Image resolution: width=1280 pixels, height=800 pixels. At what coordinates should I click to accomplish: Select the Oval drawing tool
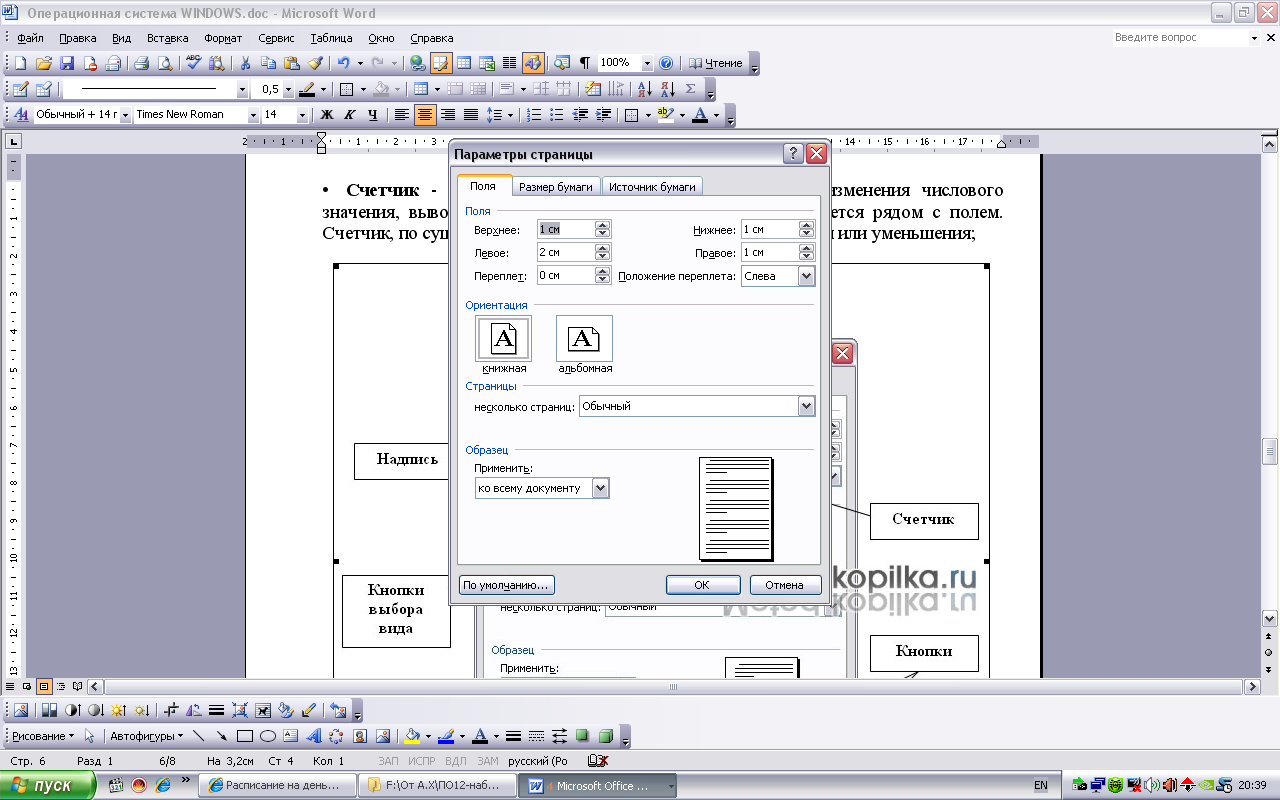pos(268,736)
